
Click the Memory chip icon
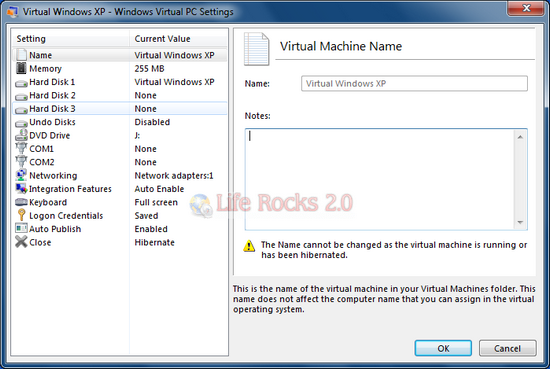pos(21,68)
